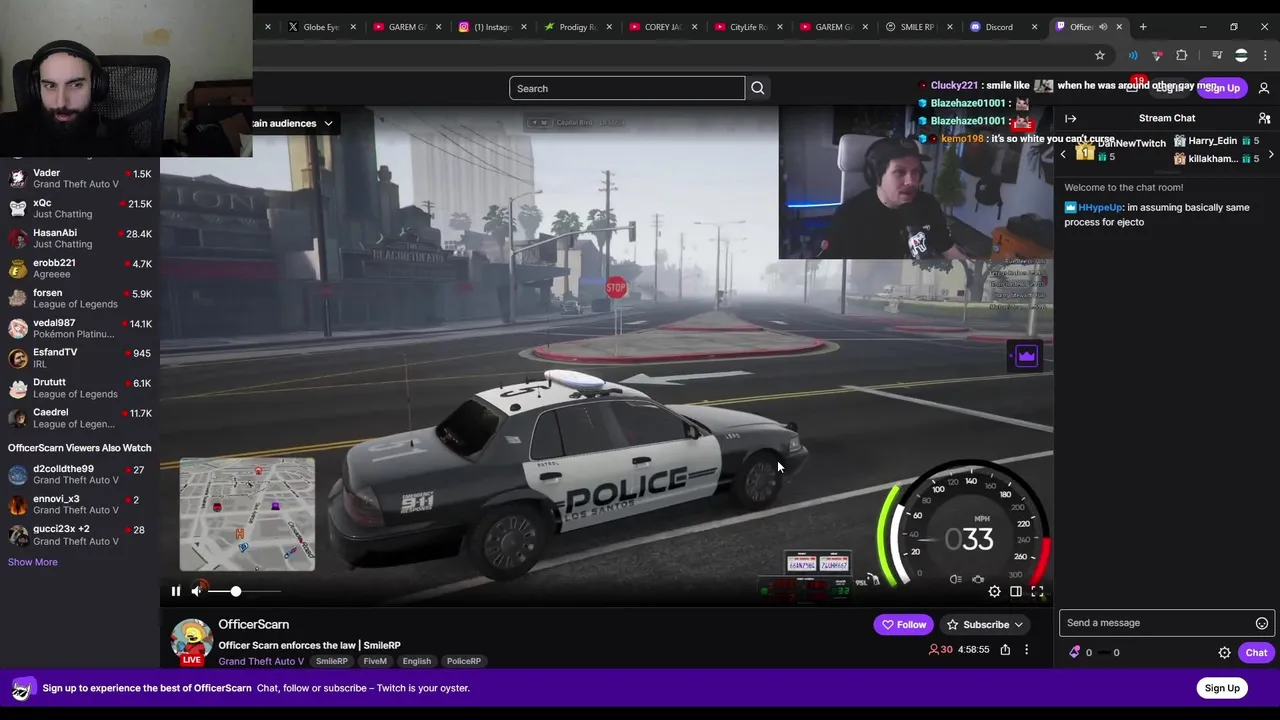
Task: Open vedal987's channel in sidebar
Action: pyautogui.click(x=80, y=328)
